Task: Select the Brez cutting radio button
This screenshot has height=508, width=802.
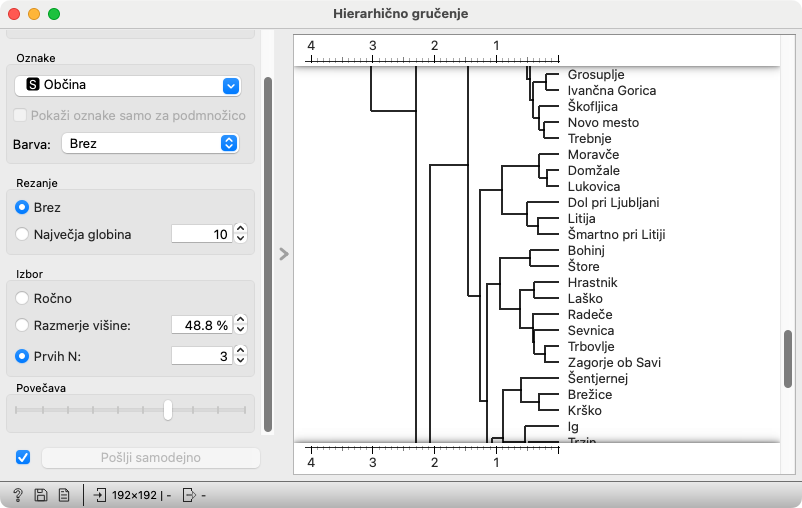Action: [23, 208]
